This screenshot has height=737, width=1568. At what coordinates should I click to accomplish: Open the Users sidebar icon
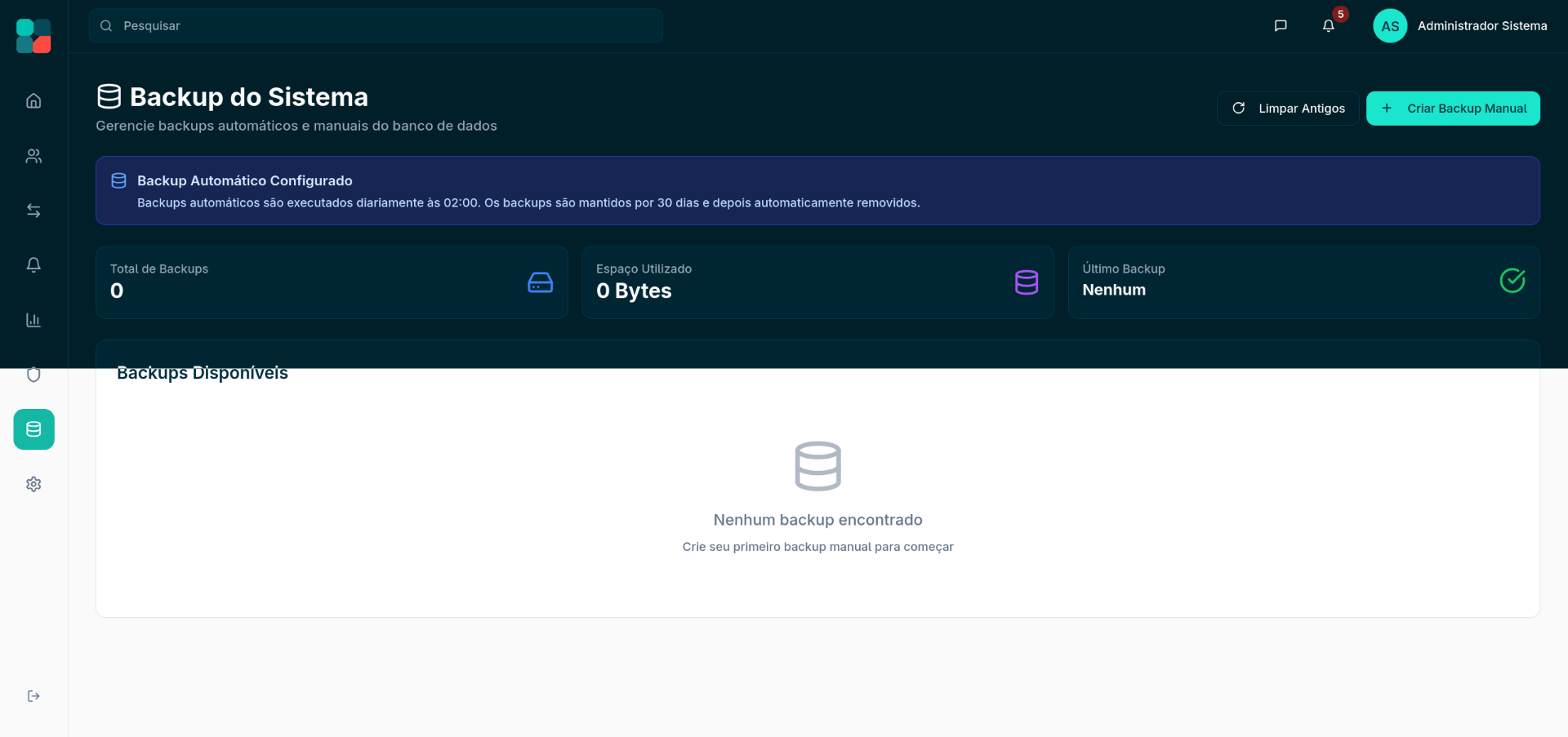click(x=33, y=156)
